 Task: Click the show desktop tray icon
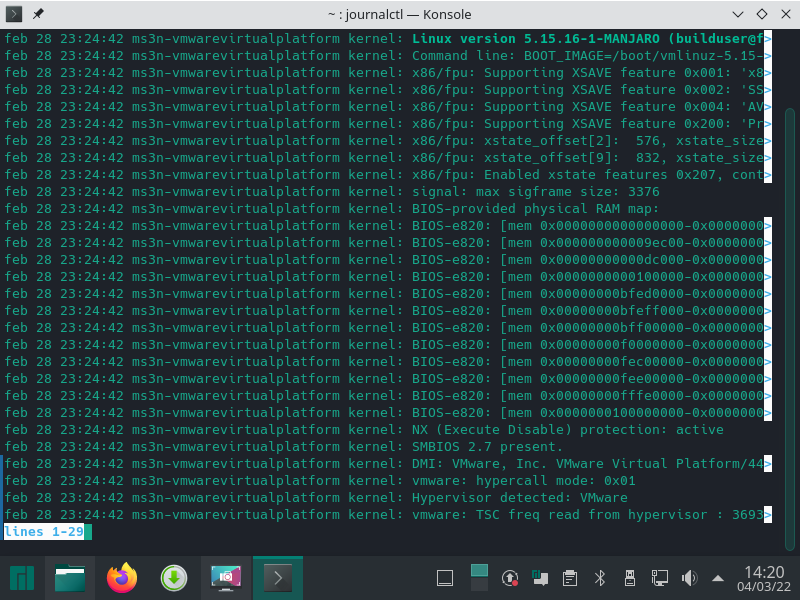[x=445, y=578]
